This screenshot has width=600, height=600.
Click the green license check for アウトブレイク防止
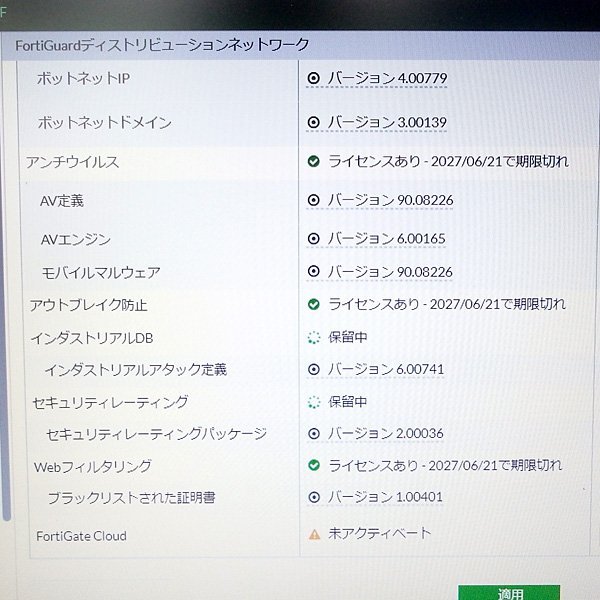click(314, 305)
